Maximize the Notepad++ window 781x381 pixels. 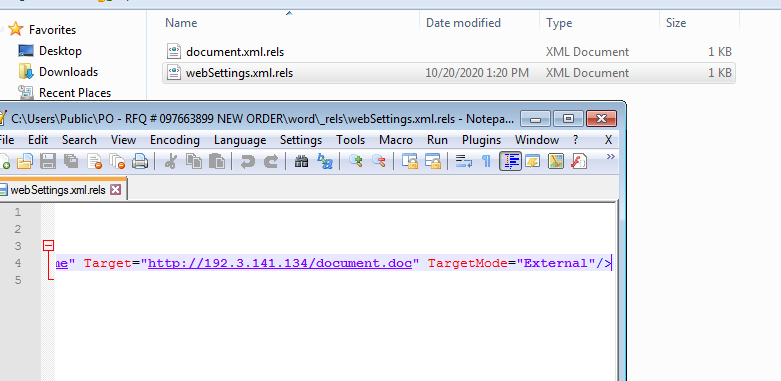point(568,119)
